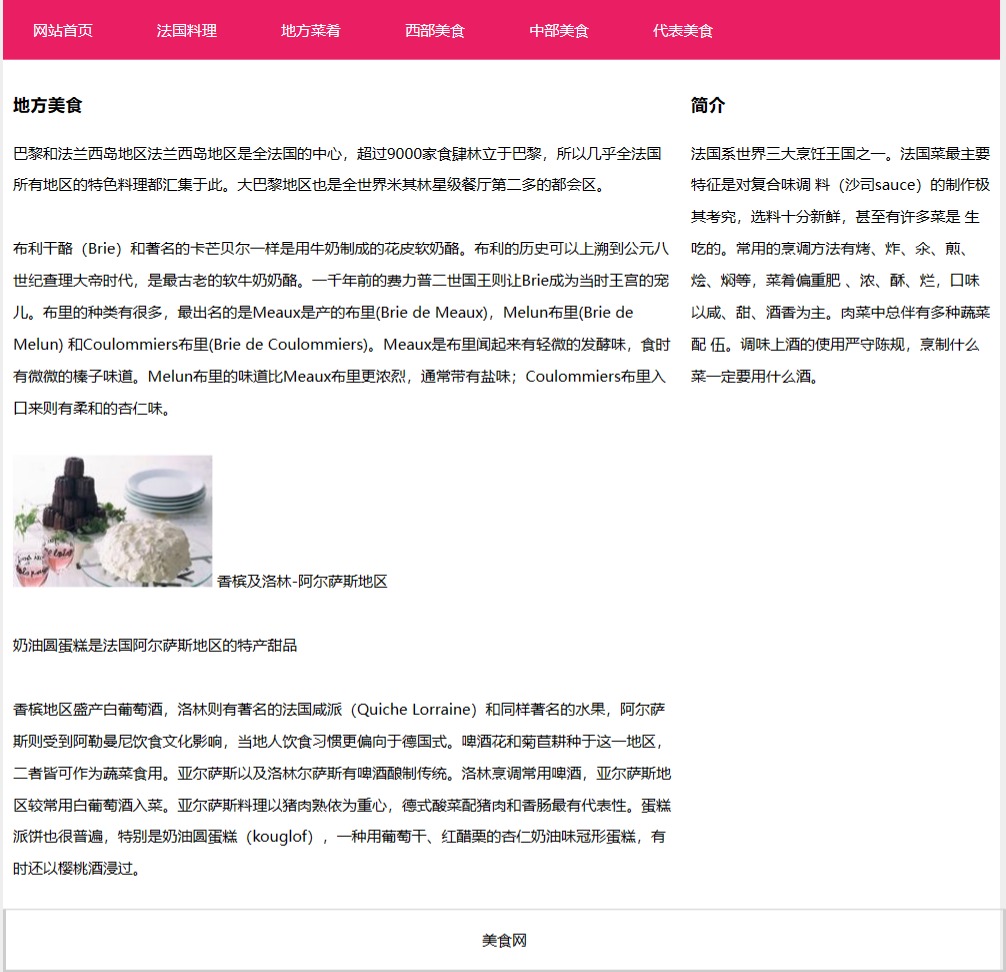This screenshot has height=972, width=1006.
Task: Click 代表美食 in the top navigation
Action: (x=683, y=31)
